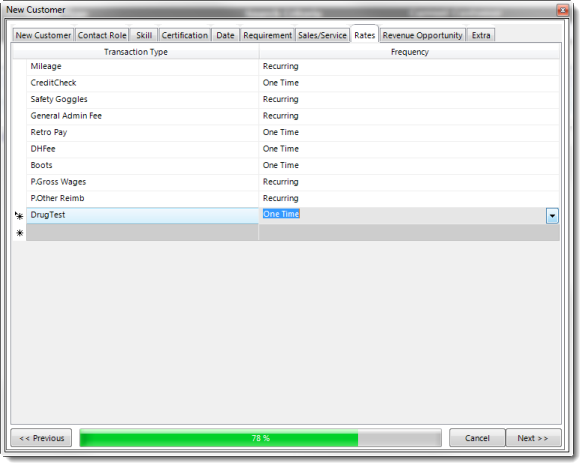The width and height of the screenshot is (585, 468).
Task: Select the Boots transaction type cell
Action: pyautogui.click(x=143, y=165)
